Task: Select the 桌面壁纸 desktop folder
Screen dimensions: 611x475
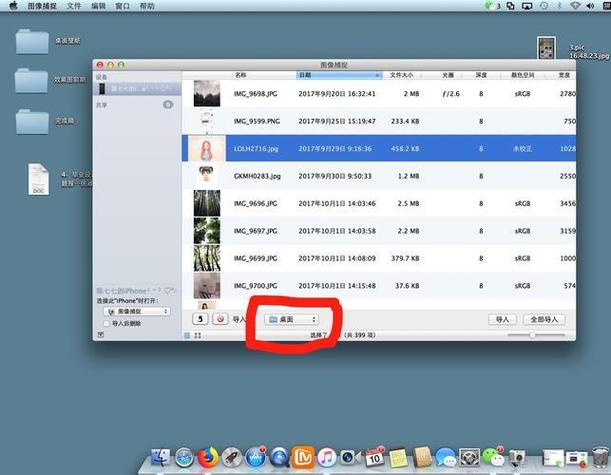Action: (x=35, y=42)
